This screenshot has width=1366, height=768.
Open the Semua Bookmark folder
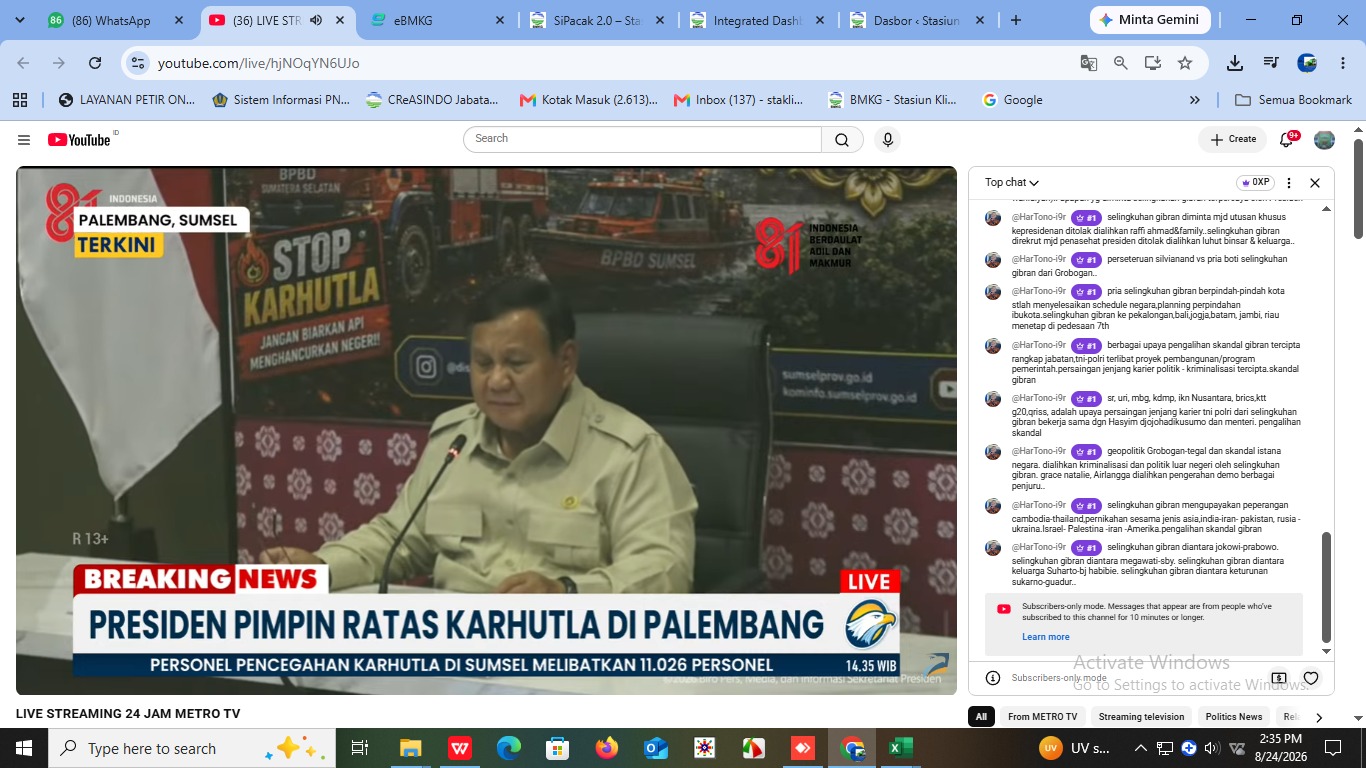click(x=1293, y=100)
